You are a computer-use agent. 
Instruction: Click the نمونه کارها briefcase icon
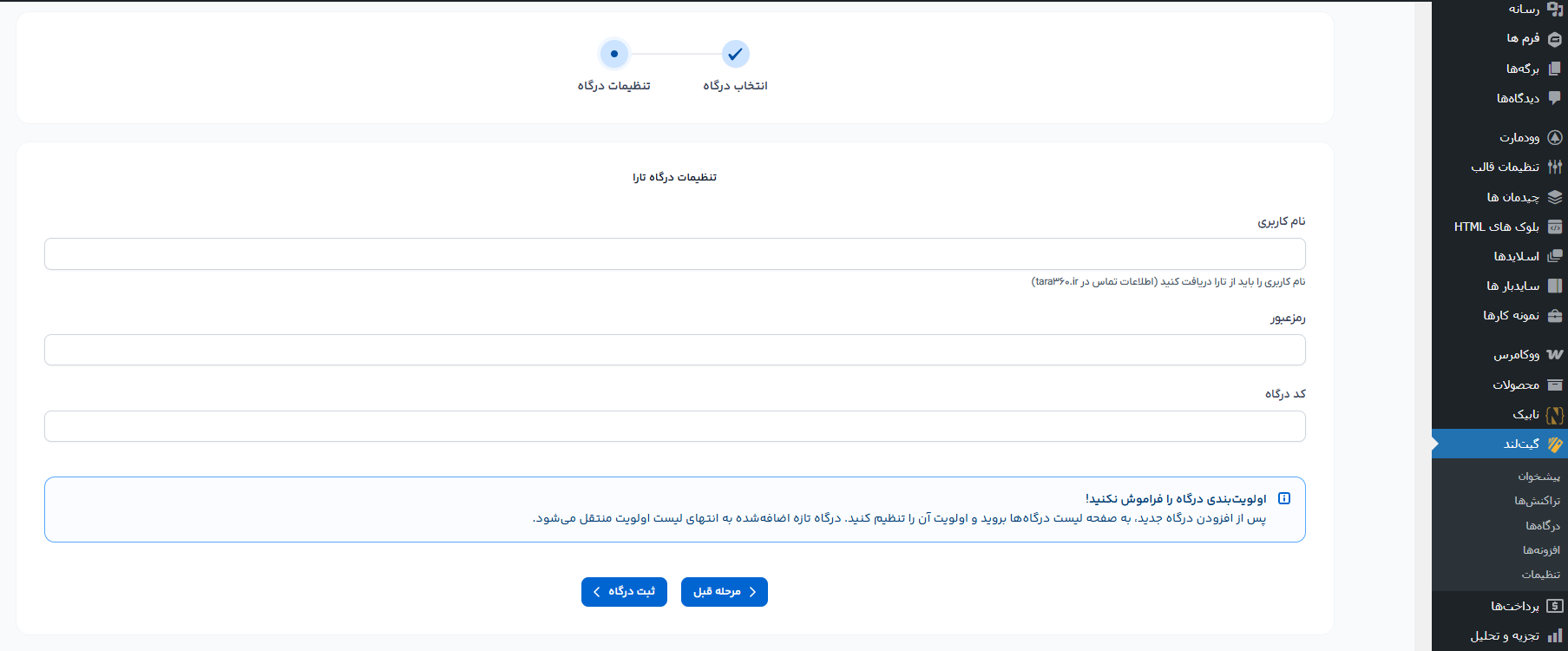tap(1555, 316)
